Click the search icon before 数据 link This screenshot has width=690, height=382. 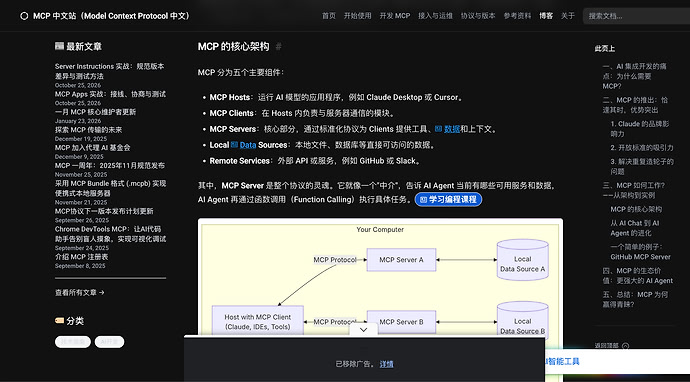click(x=438, y=129)
